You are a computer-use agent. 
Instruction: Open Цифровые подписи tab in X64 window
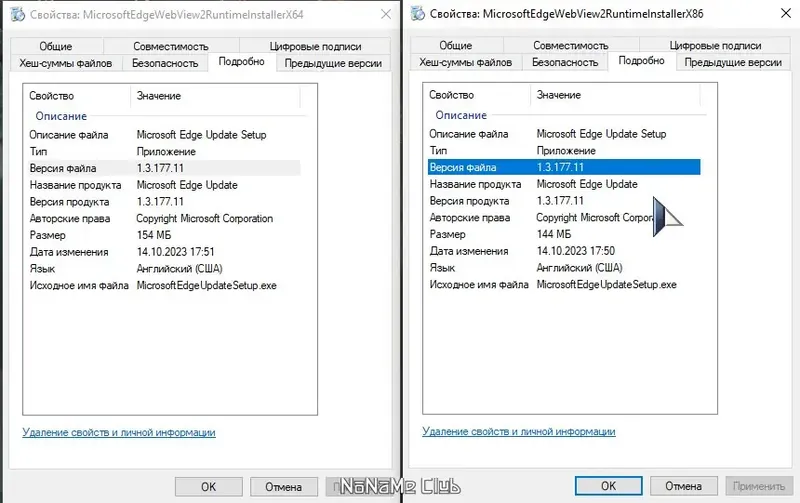pyautogui.click(x=315, y=46)
